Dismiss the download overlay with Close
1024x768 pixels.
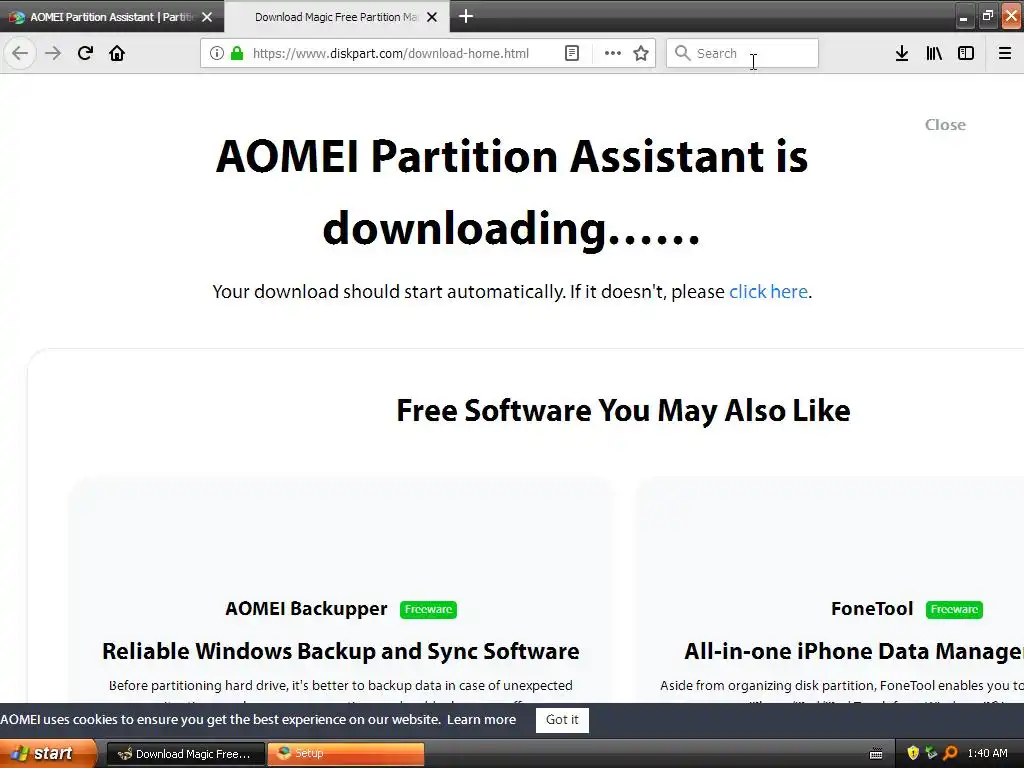tap(945, 125)
